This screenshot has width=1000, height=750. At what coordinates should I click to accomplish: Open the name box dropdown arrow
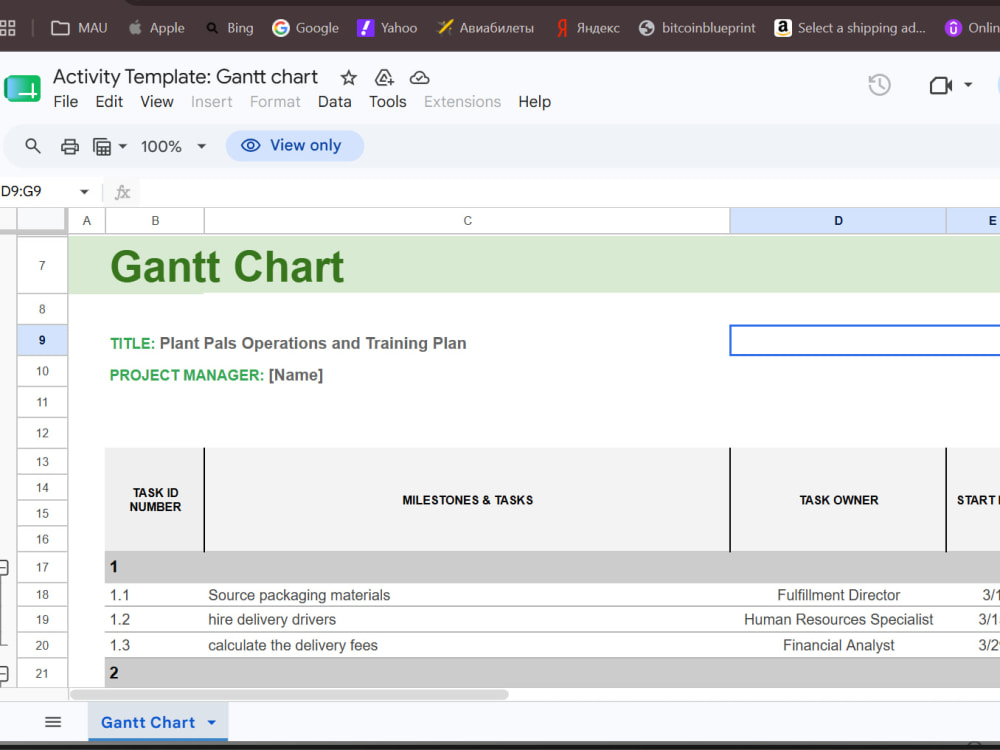(x=84, y=191)
